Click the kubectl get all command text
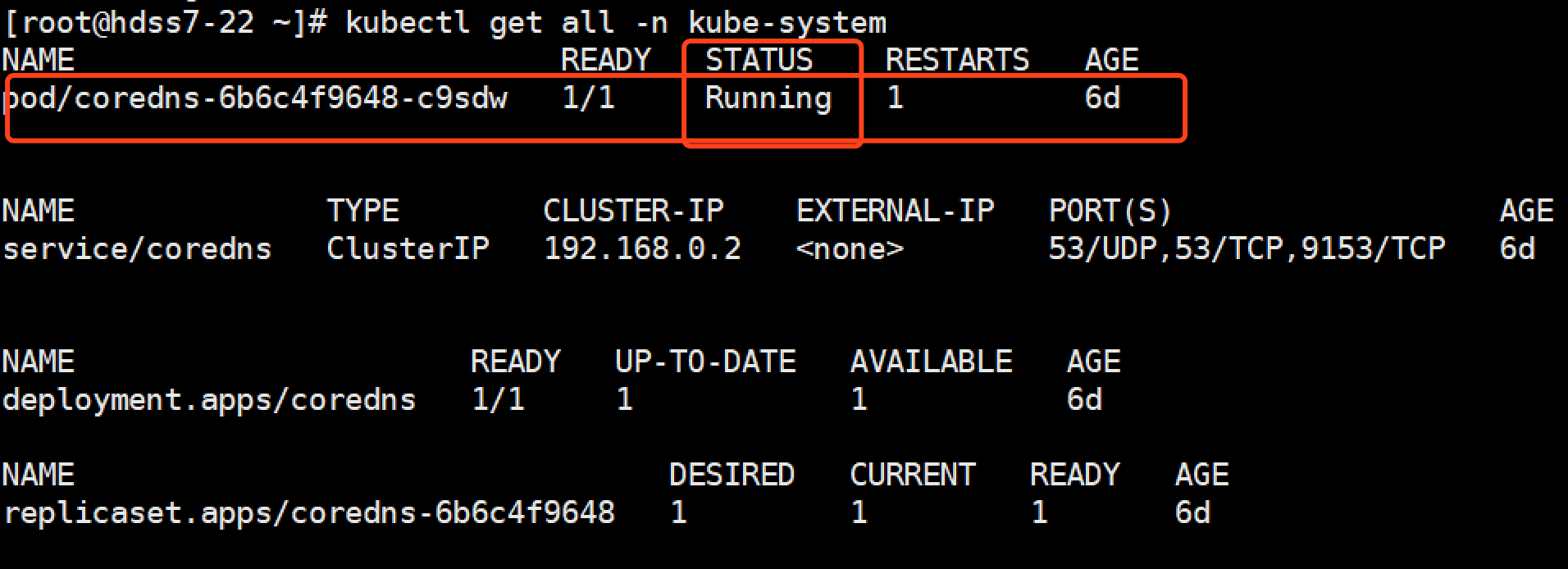Image resolution: width=1568 pixels, height=569 pixels. click(x=615, y=23)
